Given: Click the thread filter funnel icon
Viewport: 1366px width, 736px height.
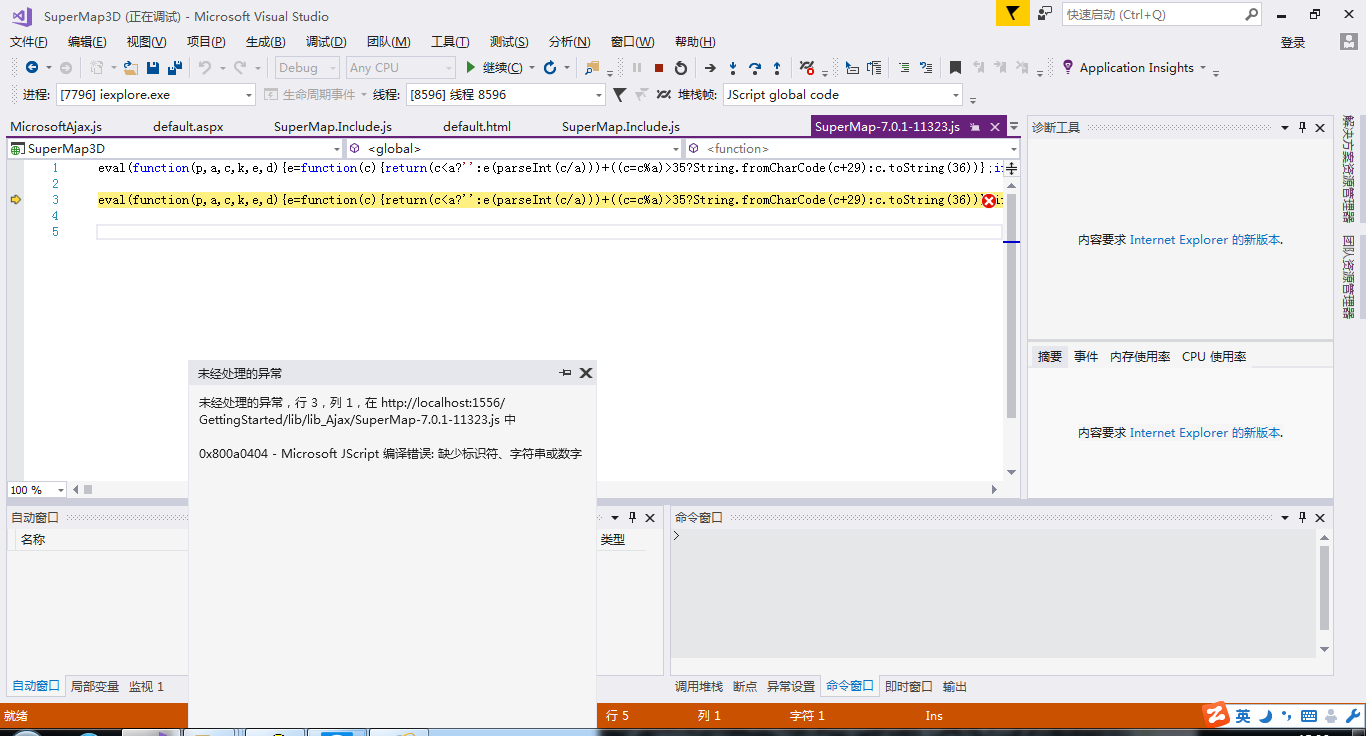Looking at the screenshot, I should pos(619,95).
